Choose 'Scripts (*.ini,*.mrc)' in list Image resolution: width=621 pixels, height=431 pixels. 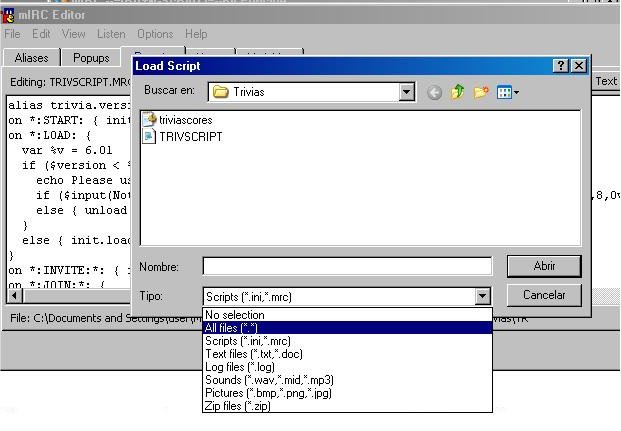347,341
